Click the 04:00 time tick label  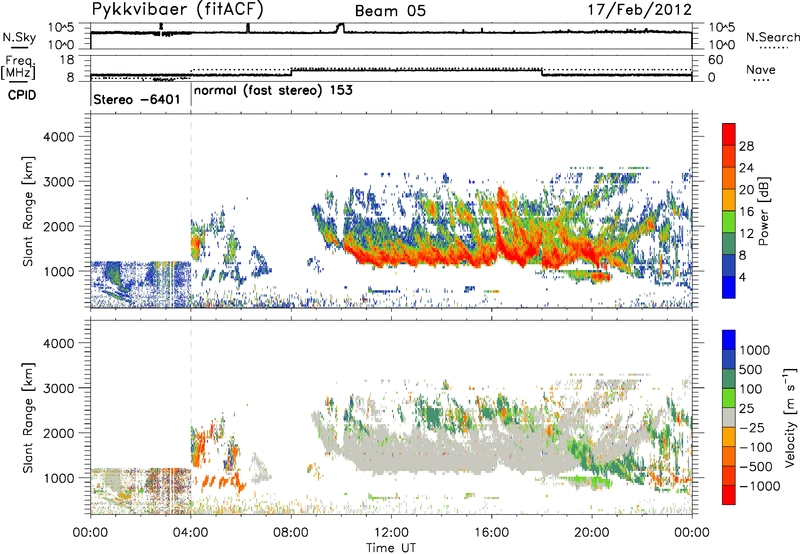click(x=190, y=533)
